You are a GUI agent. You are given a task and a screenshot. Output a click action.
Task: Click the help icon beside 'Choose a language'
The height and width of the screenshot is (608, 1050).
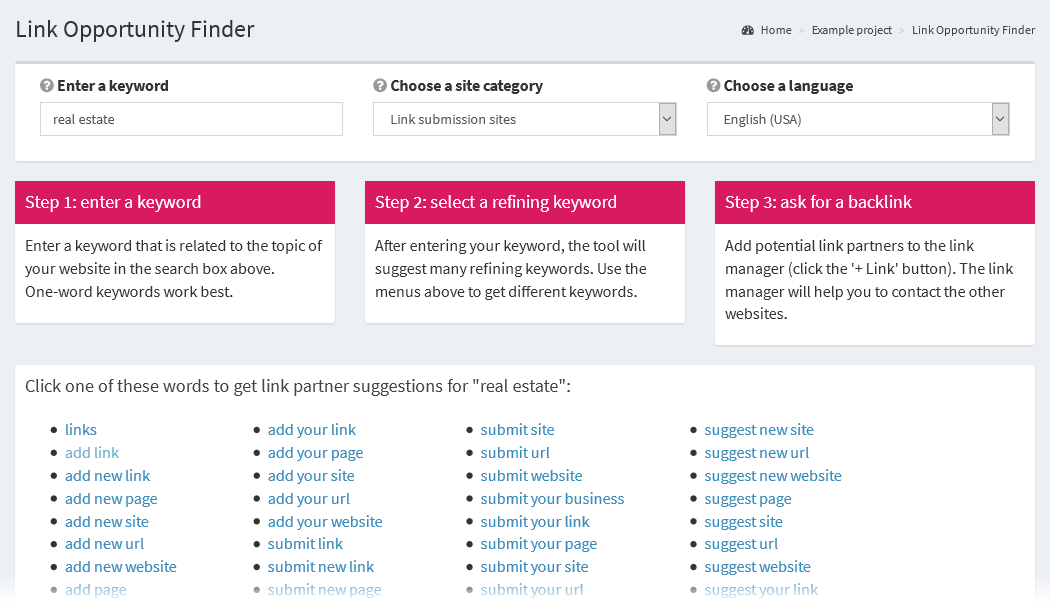point(714,86)
